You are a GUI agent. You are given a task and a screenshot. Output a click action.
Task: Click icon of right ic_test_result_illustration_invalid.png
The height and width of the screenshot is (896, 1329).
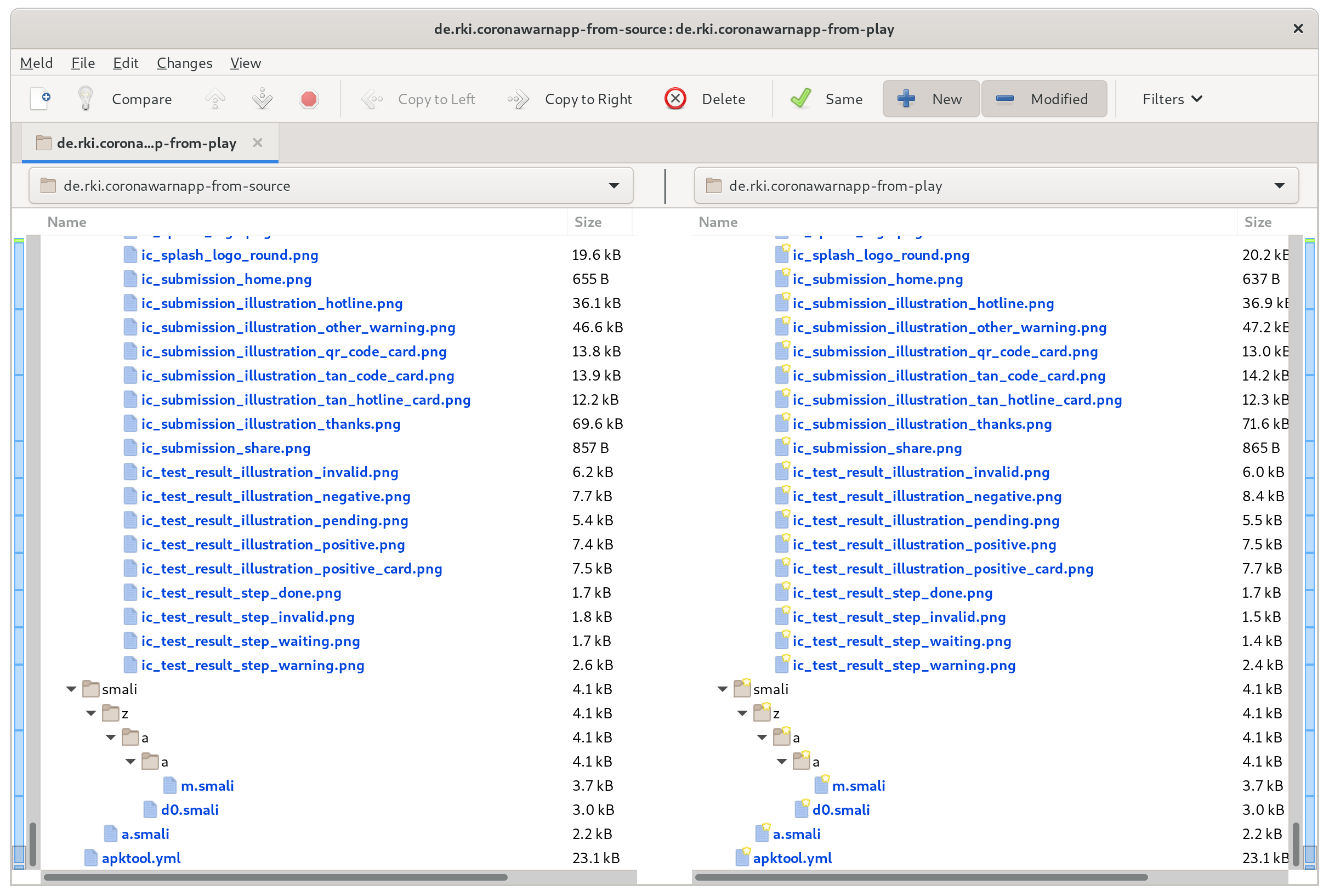click(x=782, y=472)
